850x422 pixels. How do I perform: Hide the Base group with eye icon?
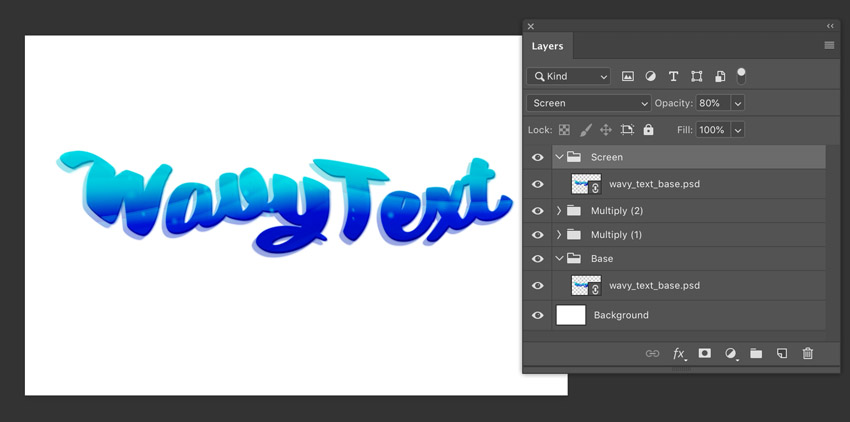click(537, 259)
